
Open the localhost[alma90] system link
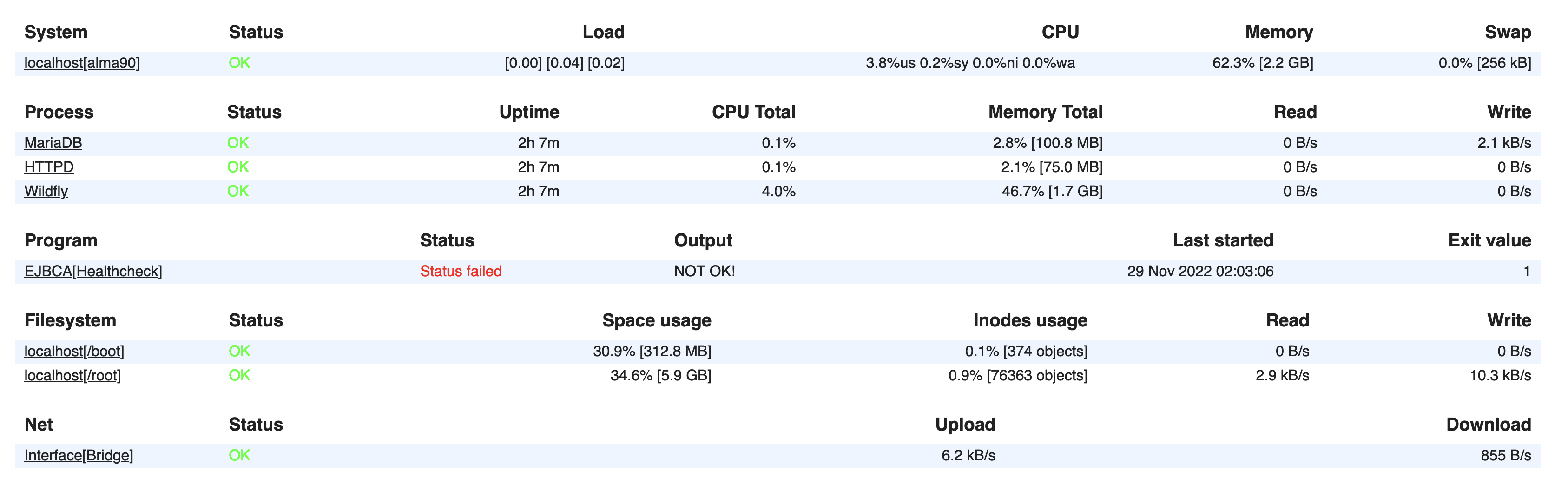82,63
